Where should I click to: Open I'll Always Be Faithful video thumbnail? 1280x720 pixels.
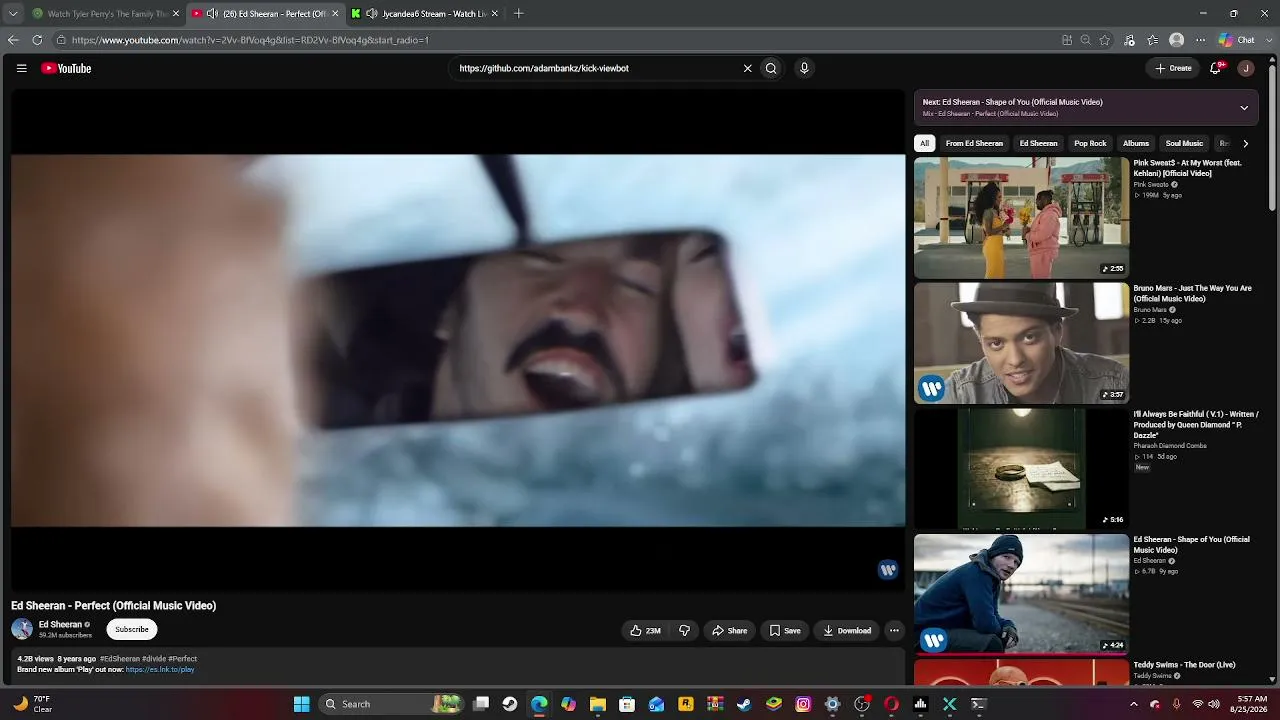click(x=1021, y=469)
